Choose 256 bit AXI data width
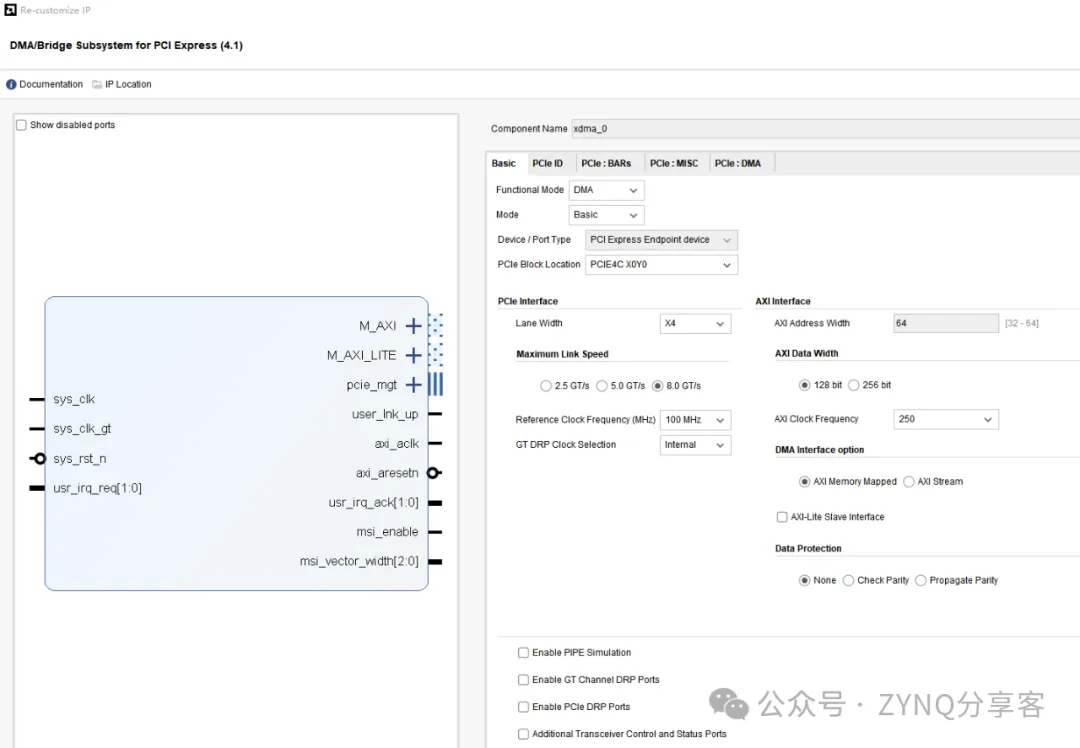This screenshot has height=748, width=1080. coord(854,385)
